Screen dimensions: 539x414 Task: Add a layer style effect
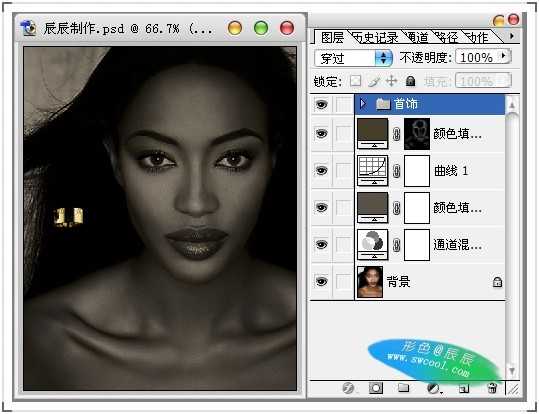click(348, 389)
